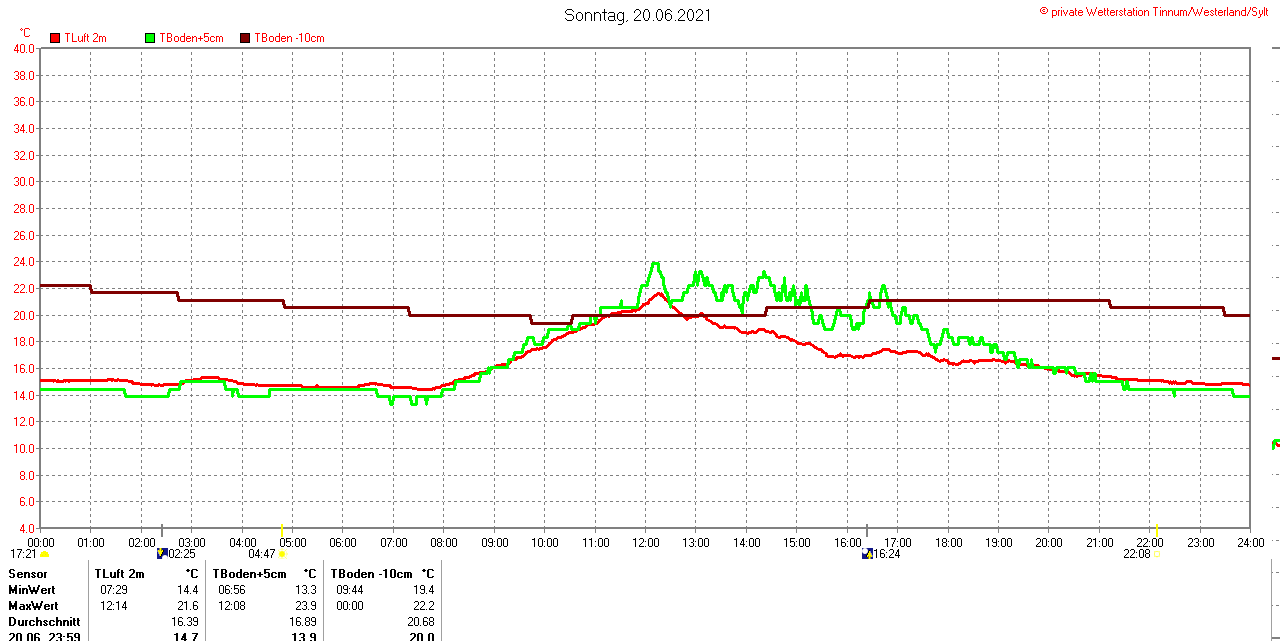Click the chart title Sonntag, 20.06.2021

(x=638, y=15)
